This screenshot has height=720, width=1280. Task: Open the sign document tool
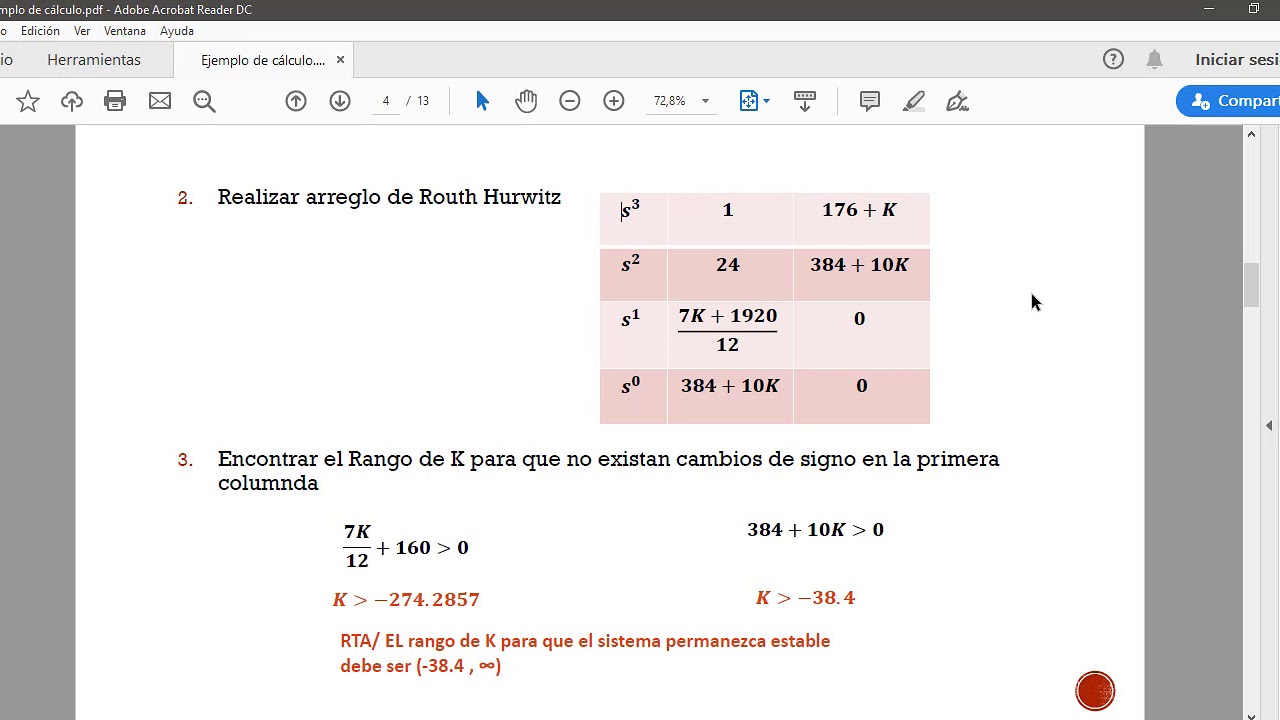(958, 101)
